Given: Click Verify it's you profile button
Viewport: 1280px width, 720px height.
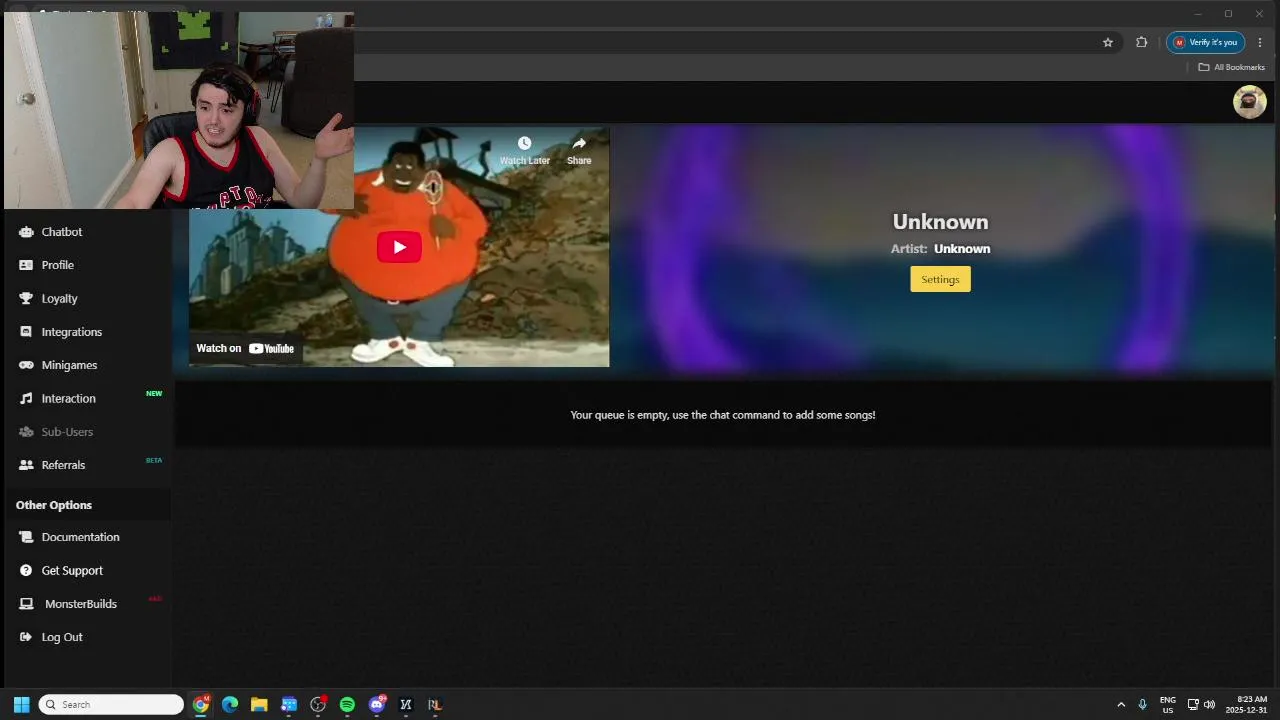Looking at the screenshot, I should pos(1205,42).
